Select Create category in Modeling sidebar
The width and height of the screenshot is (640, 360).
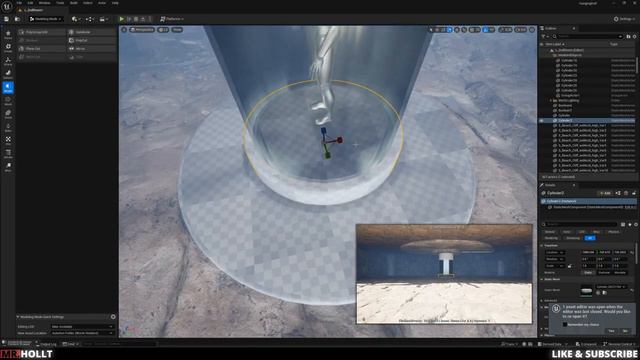(x=8, y=48)
